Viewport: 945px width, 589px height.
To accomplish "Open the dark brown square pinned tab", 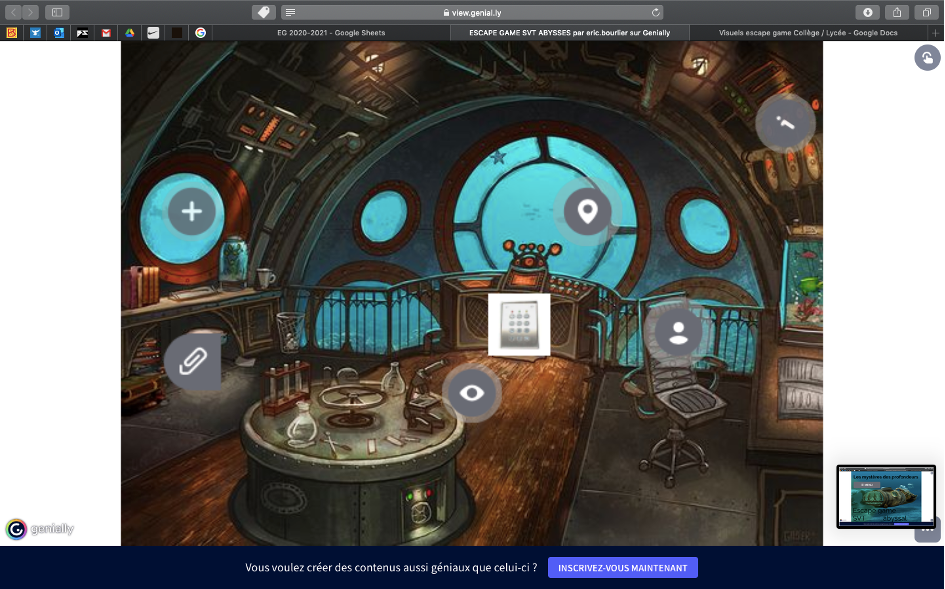I will click(177, 33).
